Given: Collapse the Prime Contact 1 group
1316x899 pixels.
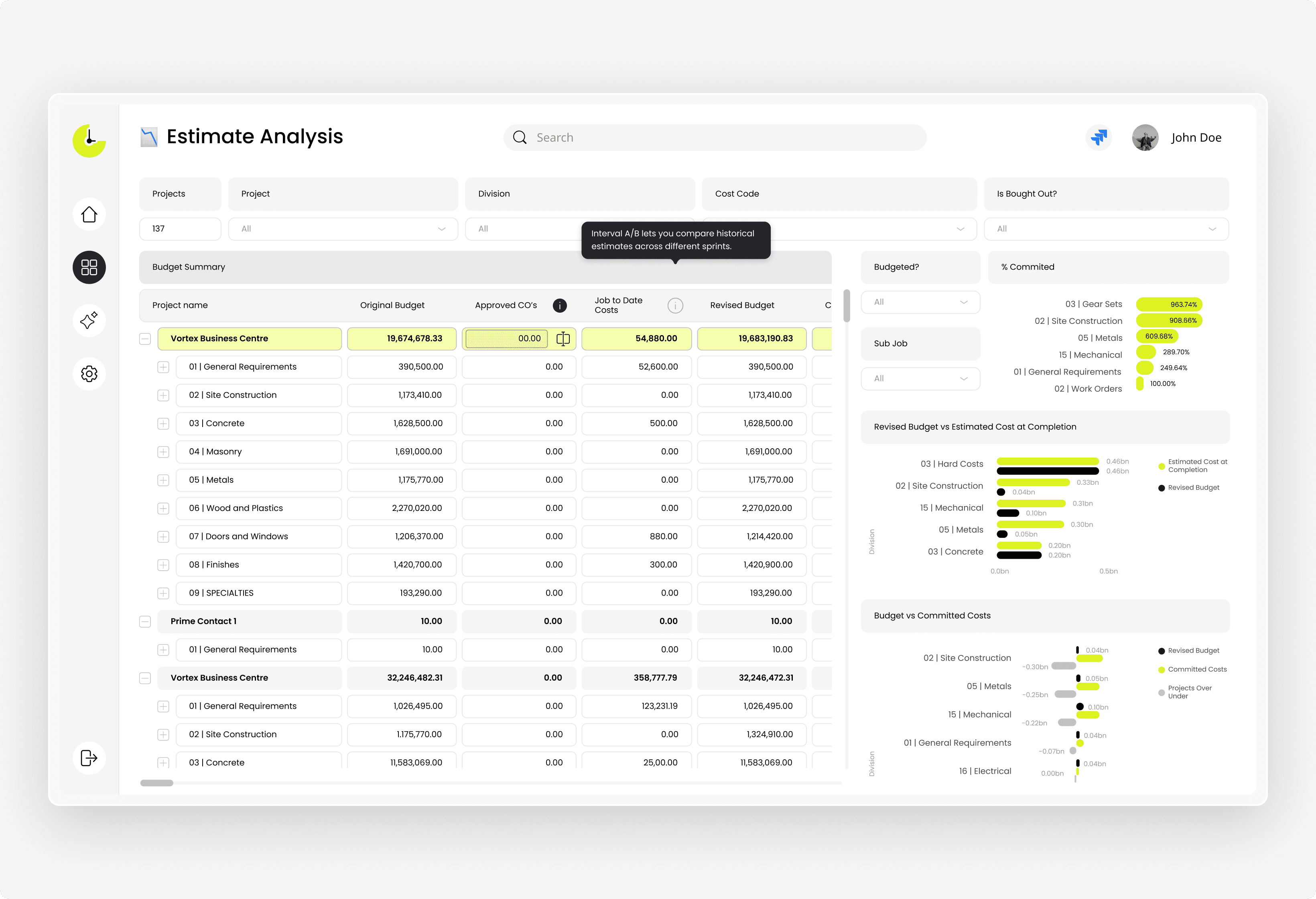Looking at the screenshot, I should (145, 621).
